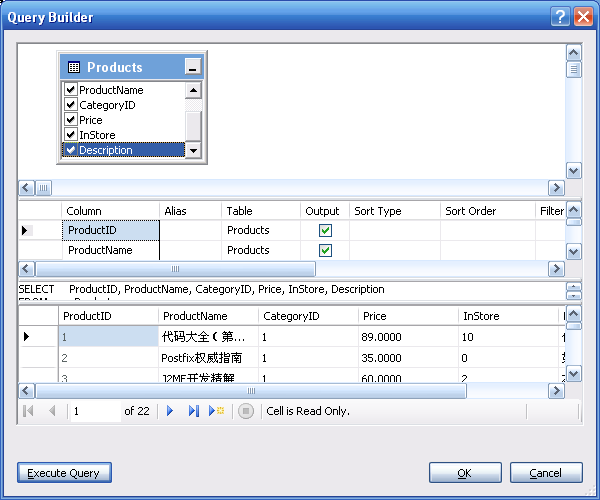Click the current record number field

[95, 411]
